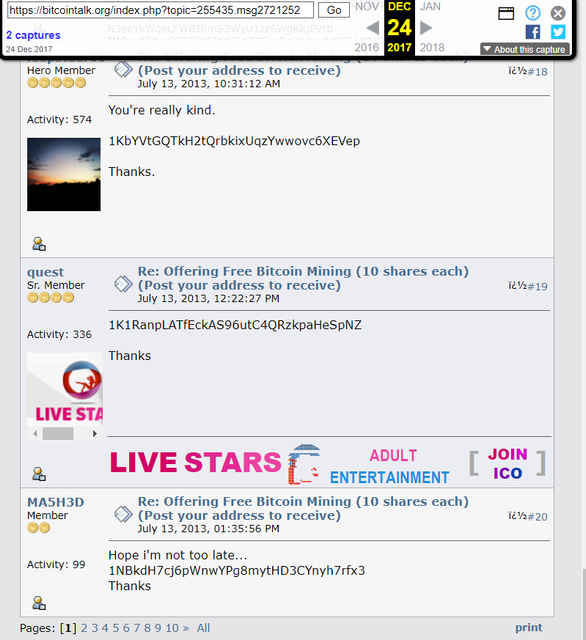Viewport: 586px width, 640px height.
Task: Click the Wayback URL input field
Action: tap(160, 10)
